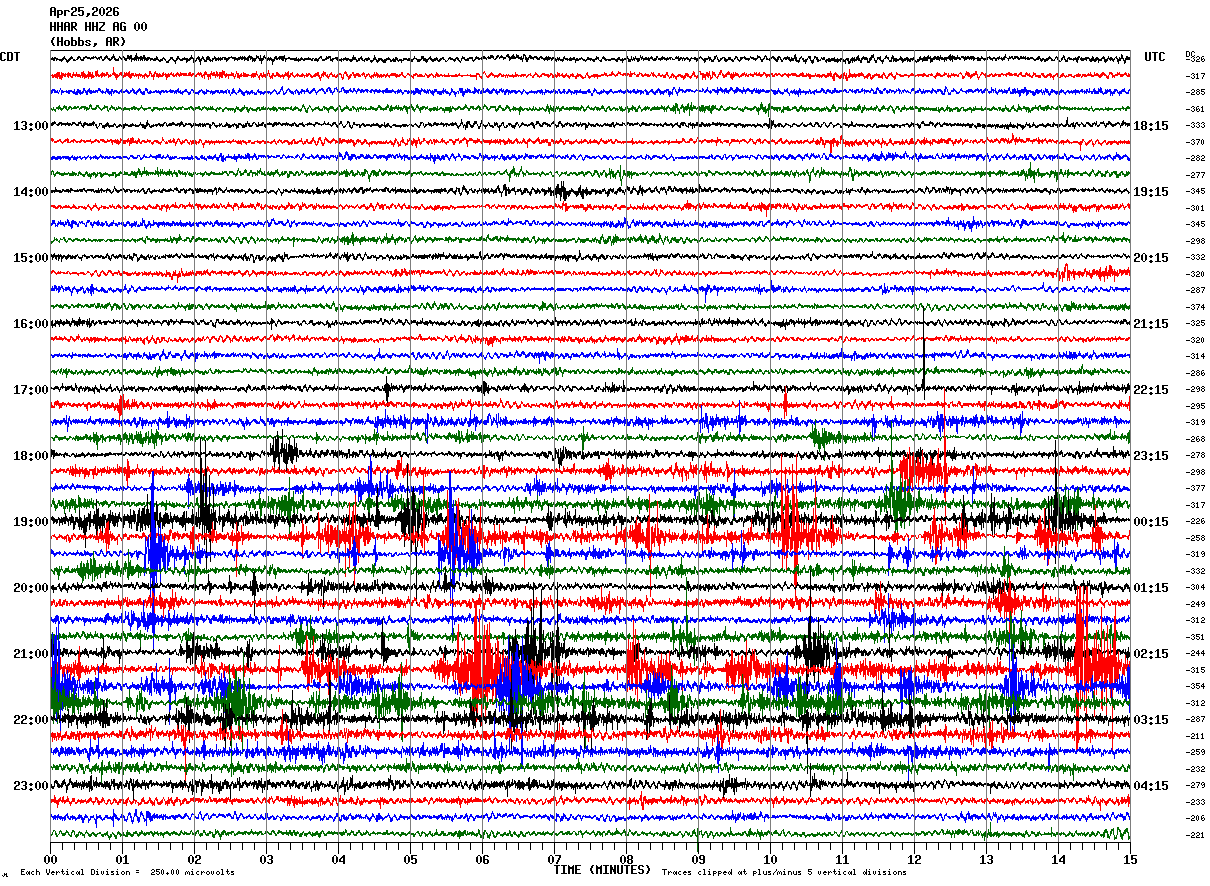This screenshot has width=1210, height=886.
Task: Click minute axis tick label '15'
Action: click(x=1130, y=860)
